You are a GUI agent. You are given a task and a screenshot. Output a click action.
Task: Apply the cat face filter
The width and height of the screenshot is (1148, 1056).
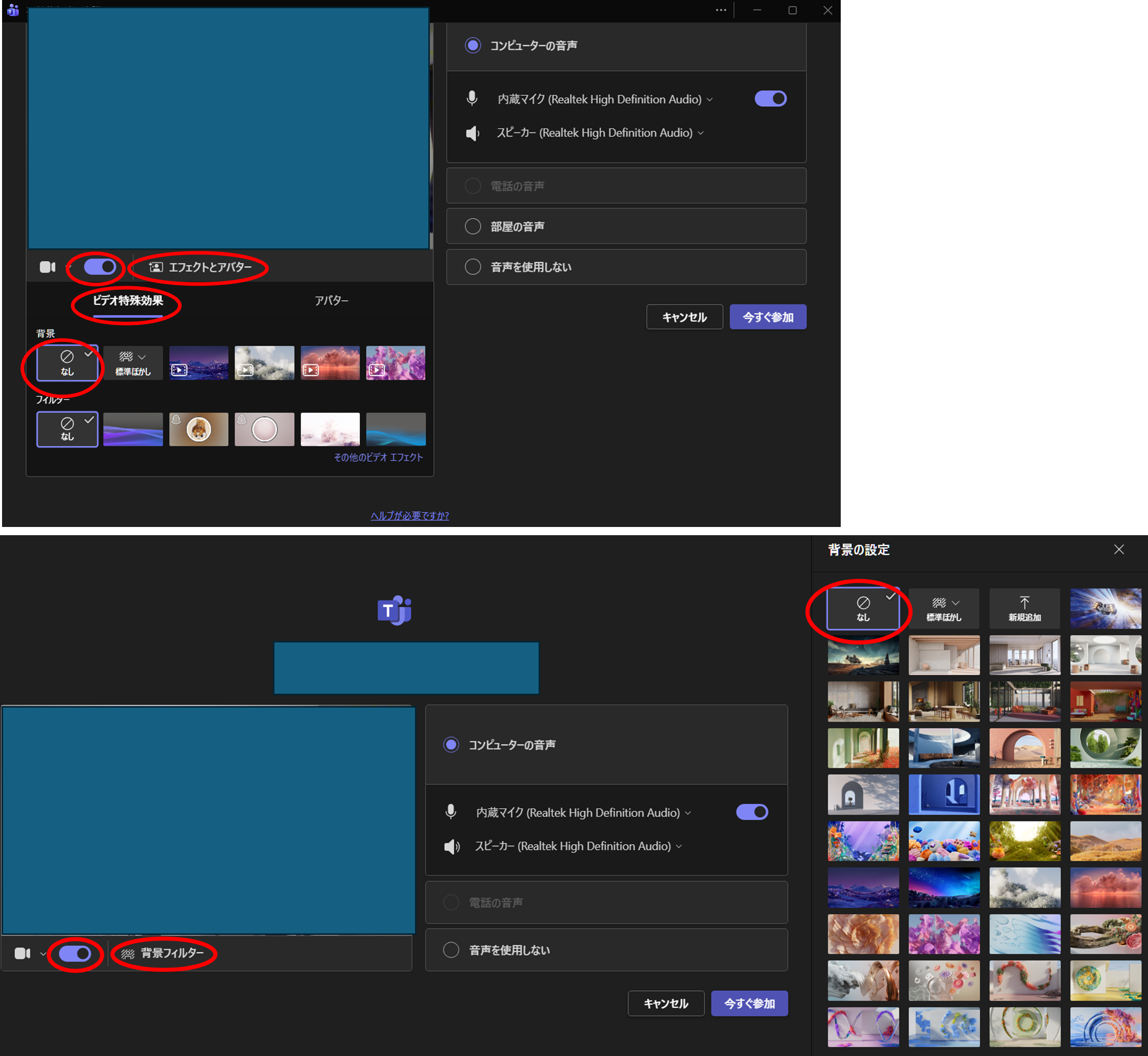tap(199, 429)
